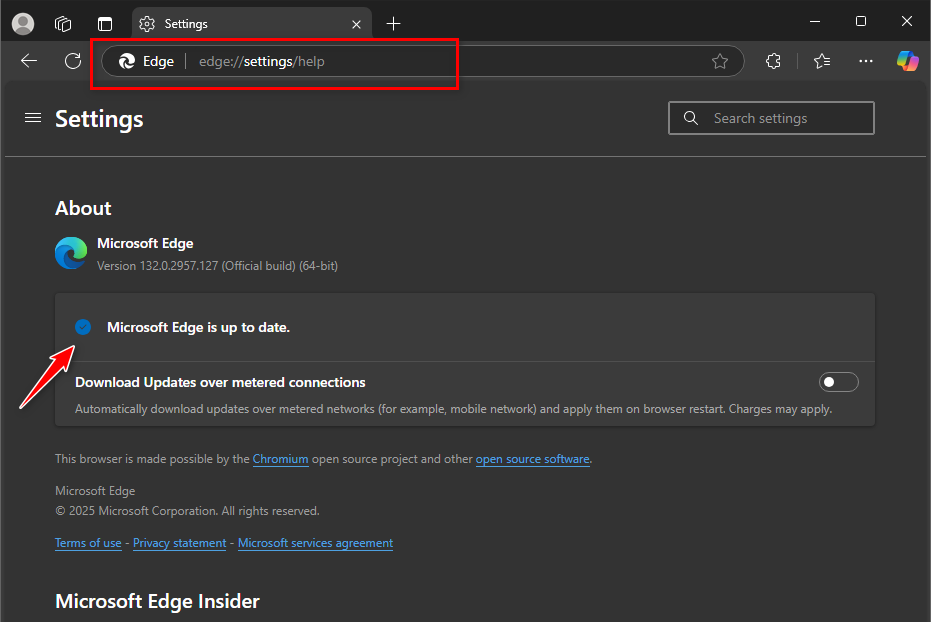Screen dimensions: 931x622
Task: Expand the Settings hamburger menu
Action: [33, 118]
